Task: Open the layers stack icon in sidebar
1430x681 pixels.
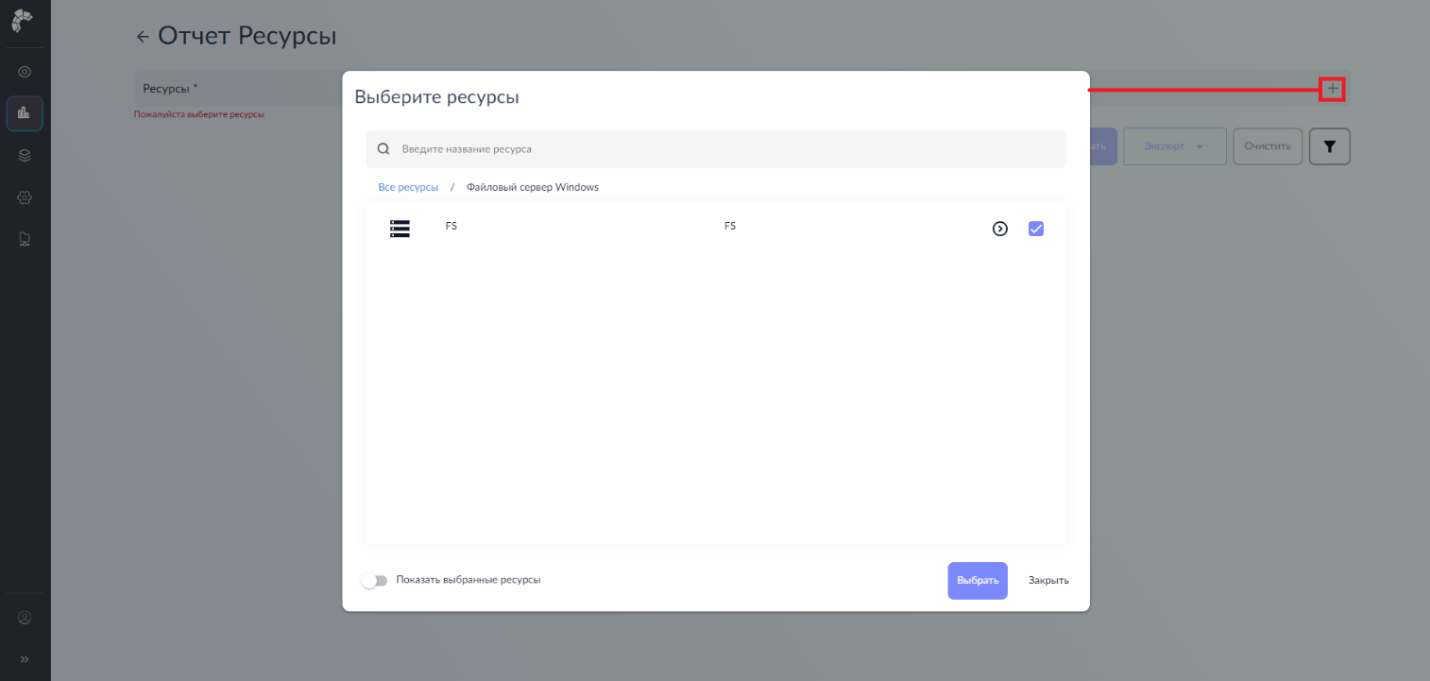Action: tap(25, 155)
